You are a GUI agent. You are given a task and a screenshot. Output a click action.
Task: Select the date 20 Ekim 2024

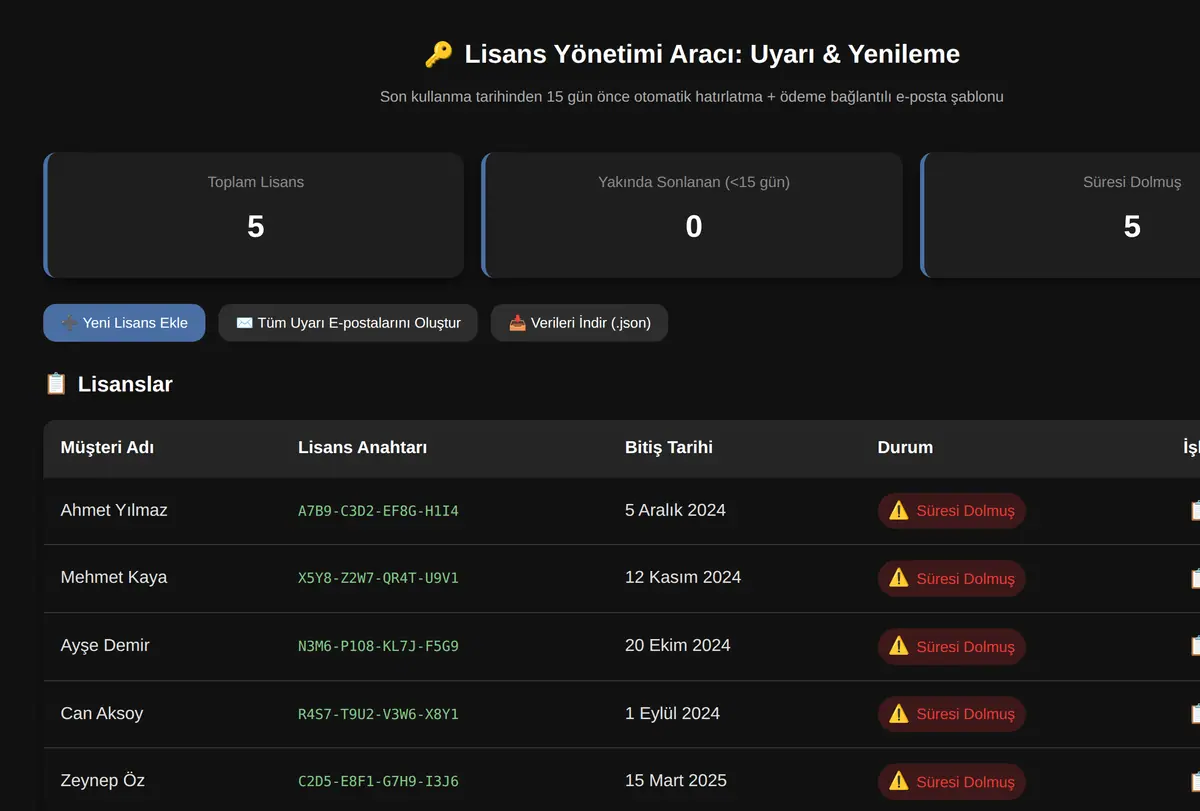(678, 645)
